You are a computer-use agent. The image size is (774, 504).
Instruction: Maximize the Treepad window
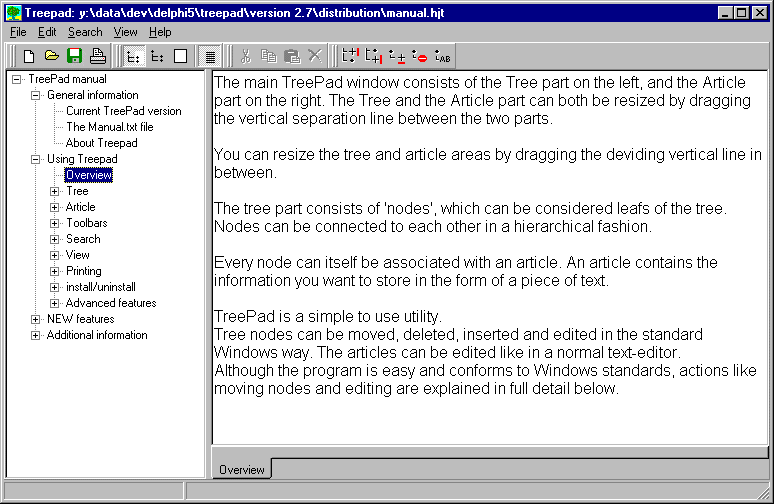tap(742, 13)
